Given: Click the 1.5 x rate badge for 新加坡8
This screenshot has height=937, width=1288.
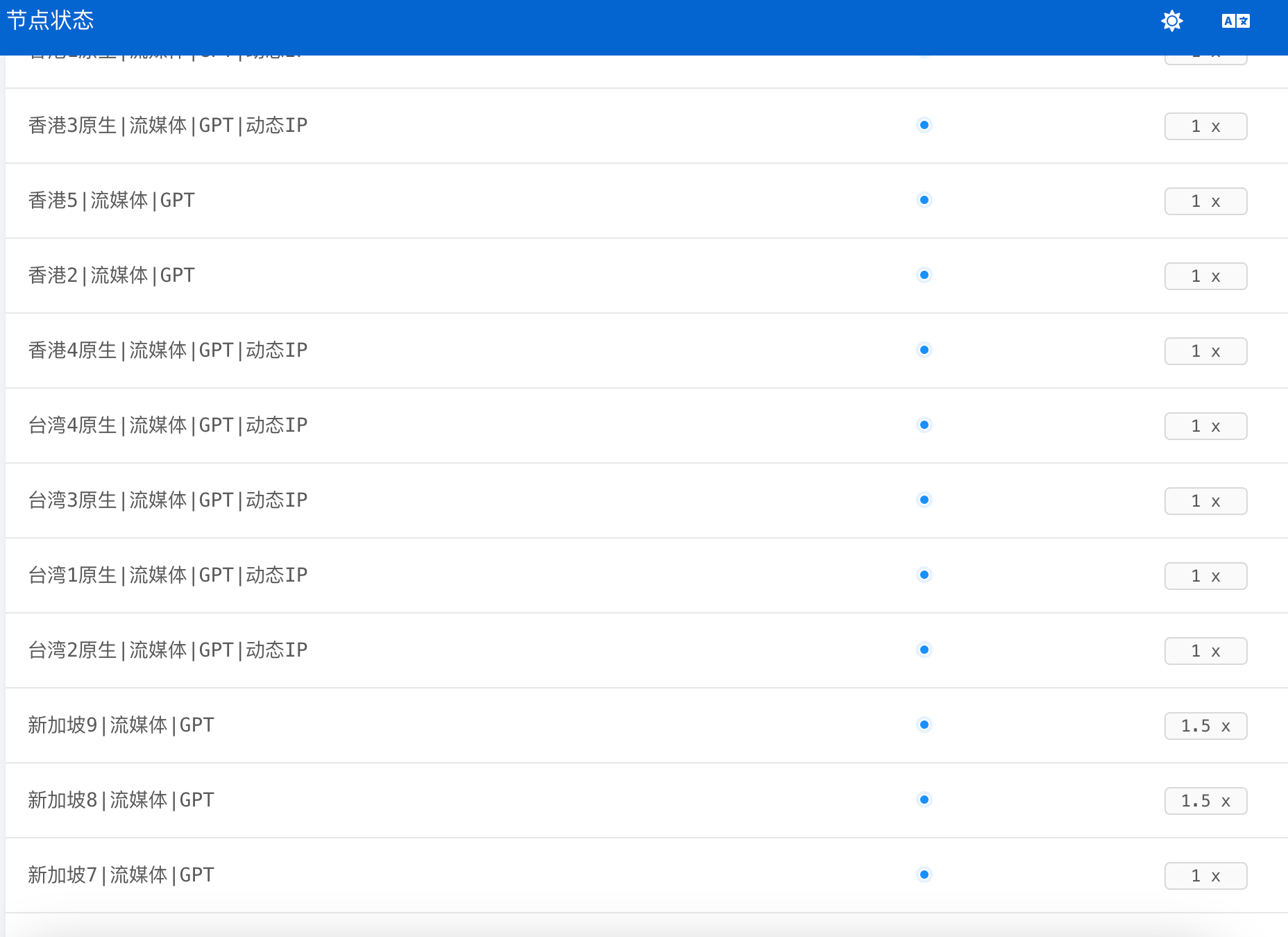Looking at the screenshot, I should [1206, 801].
